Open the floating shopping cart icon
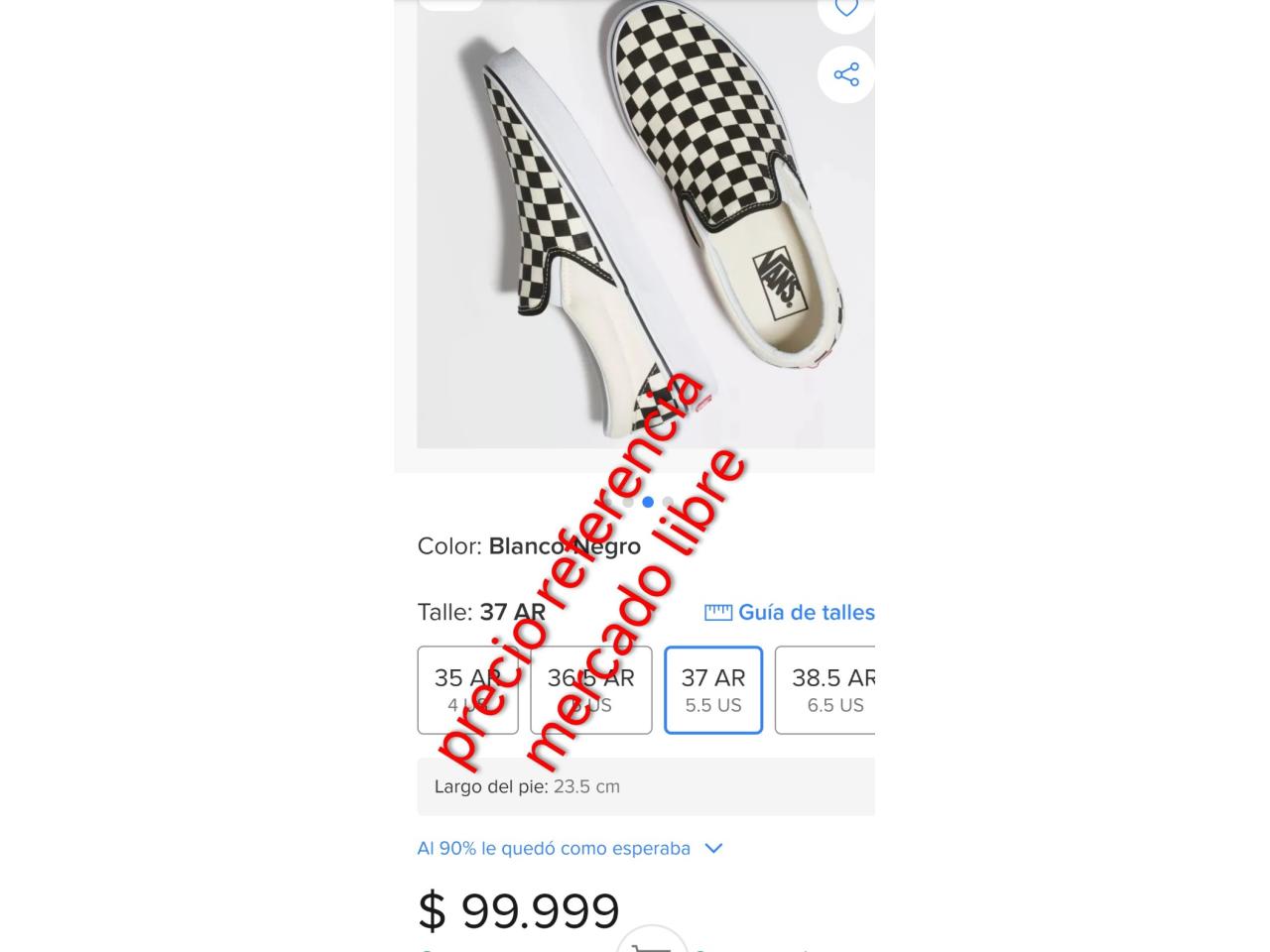The image size is (1270, 952). 652,942
